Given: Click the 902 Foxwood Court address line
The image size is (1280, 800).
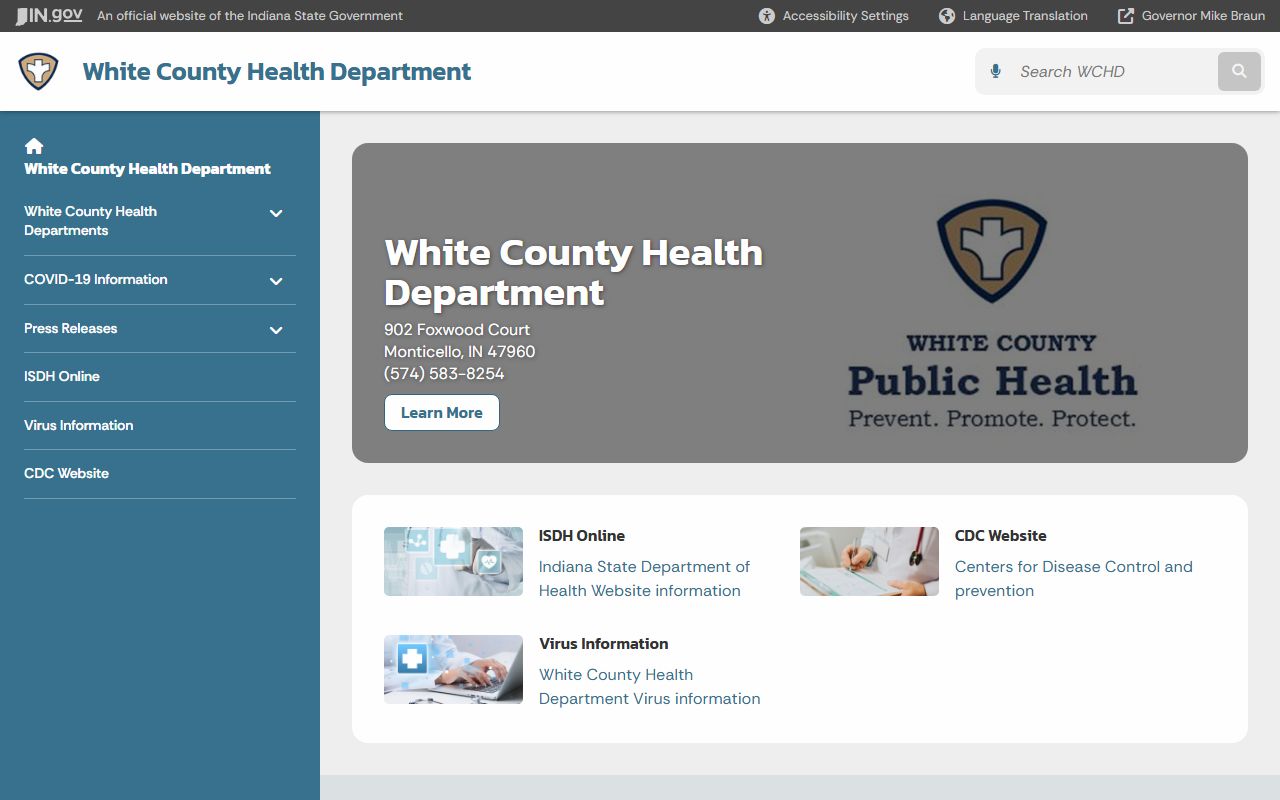Looking at the screenshot, I should 457,329.
